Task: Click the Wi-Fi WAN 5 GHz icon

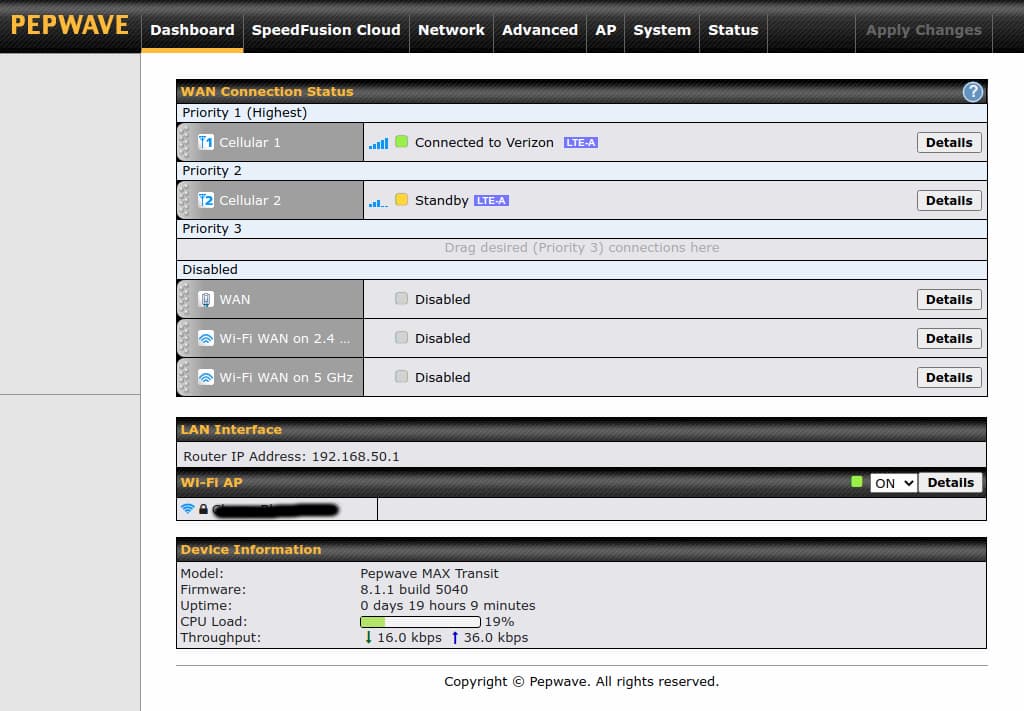Action: [x=206, y=378]
